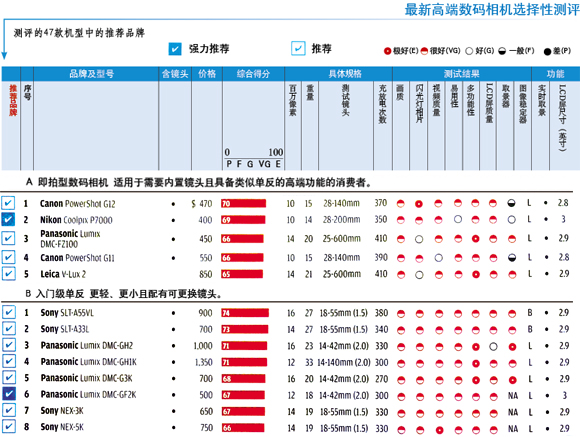The width and height of the screenshot is (580, 437).
Task: Click the section A 即拍型数码相机 heading
Action: coord(199,182)
